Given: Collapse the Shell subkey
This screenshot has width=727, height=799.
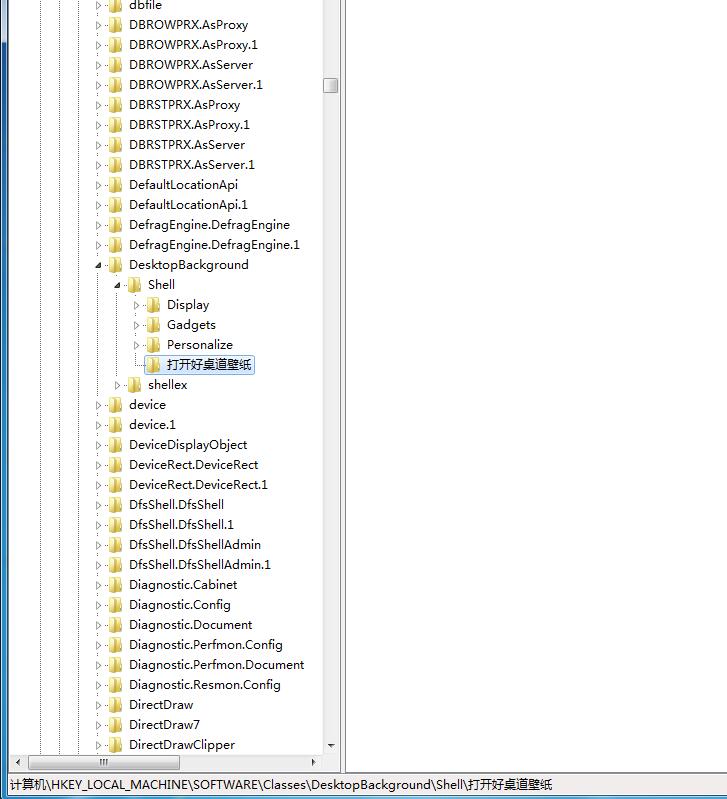Looking at the screenshot, I should 117,285.
